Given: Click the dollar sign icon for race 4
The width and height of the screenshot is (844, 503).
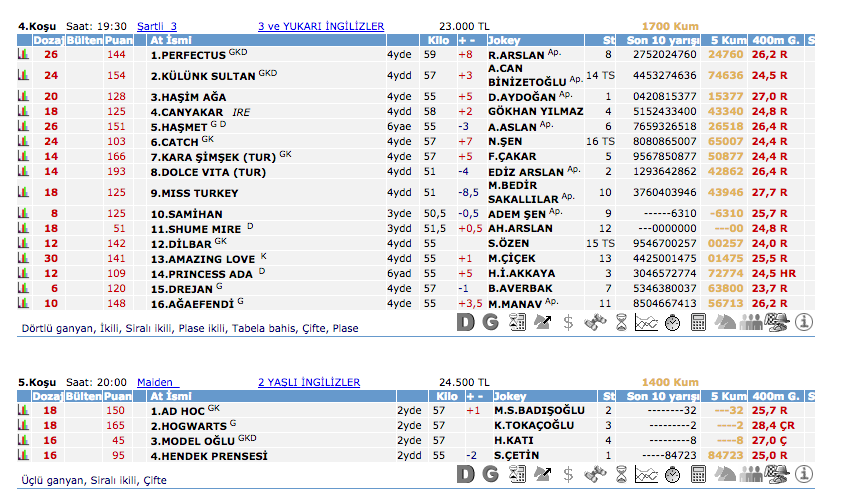Looking at the screenshot, I should pyautogui.click(x=568, y=323).
